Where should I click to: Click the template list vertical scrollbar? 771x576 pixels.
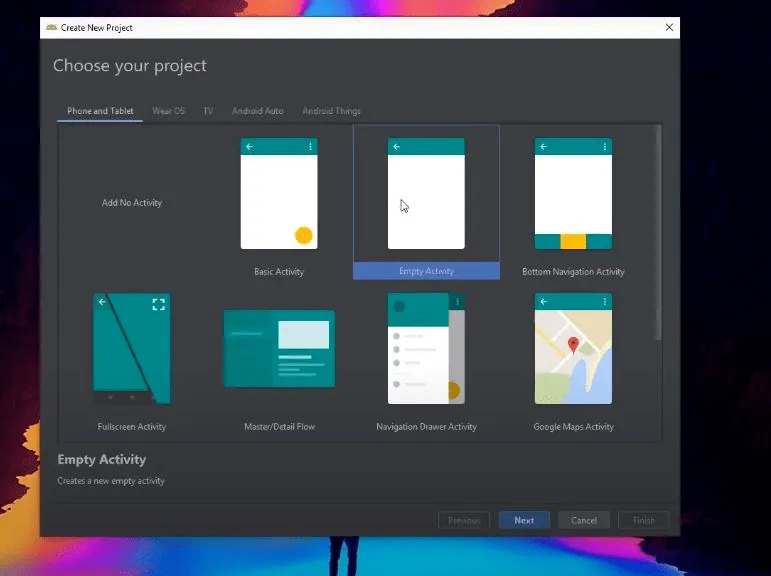pyautogui.click(x=657, y=230)
